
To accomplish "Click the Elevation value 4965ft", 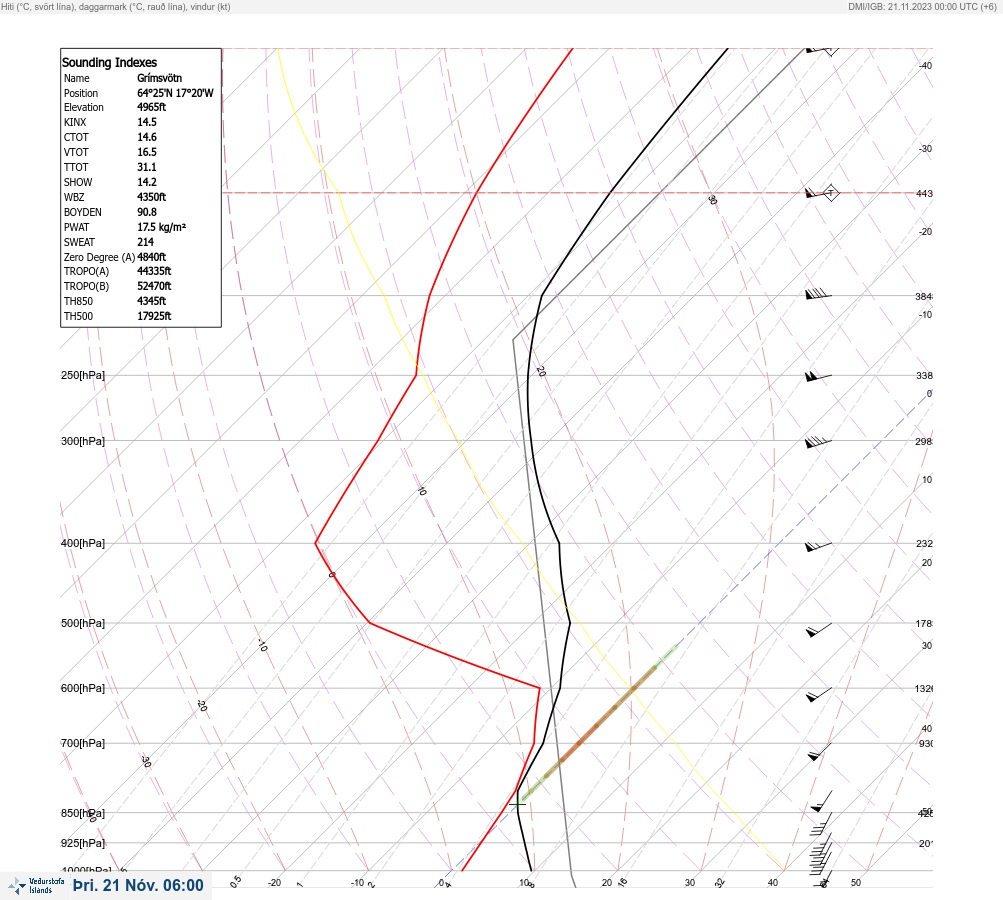I will pos(152,107).
